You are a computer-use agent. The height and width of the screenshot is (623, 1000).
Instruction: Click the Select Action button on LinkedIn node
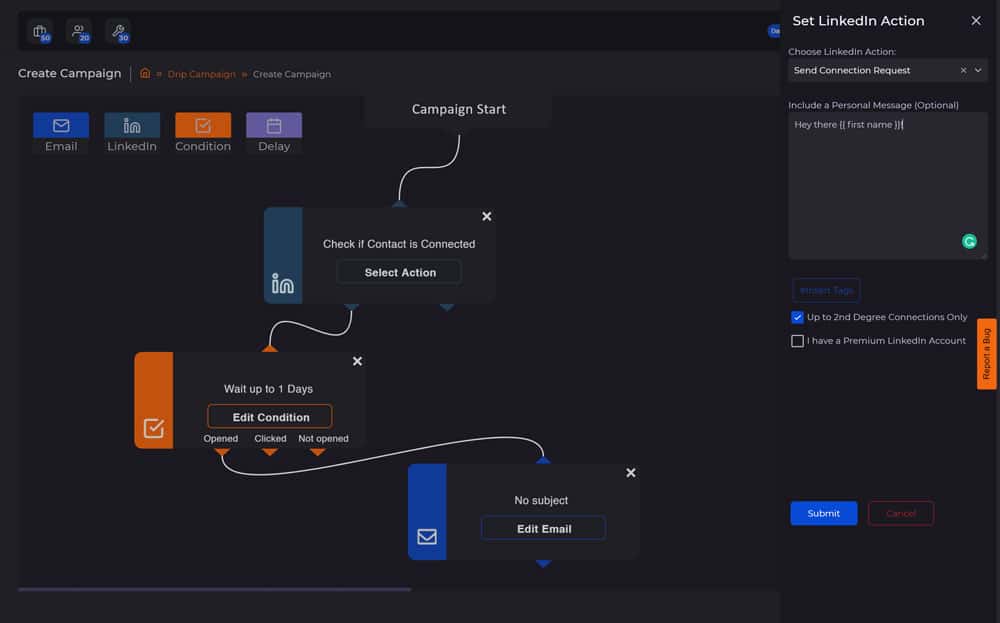click(399, 272)
